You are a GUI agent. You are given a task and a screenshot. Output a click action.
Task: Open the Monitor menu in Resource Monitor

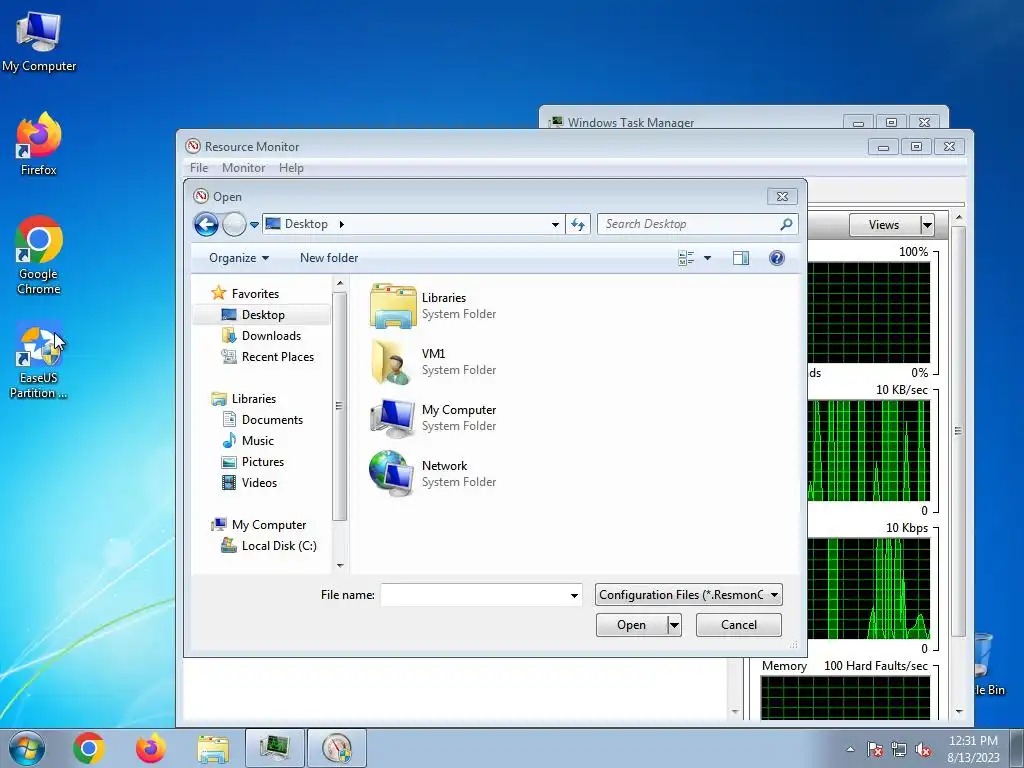(x=244, y=168)
